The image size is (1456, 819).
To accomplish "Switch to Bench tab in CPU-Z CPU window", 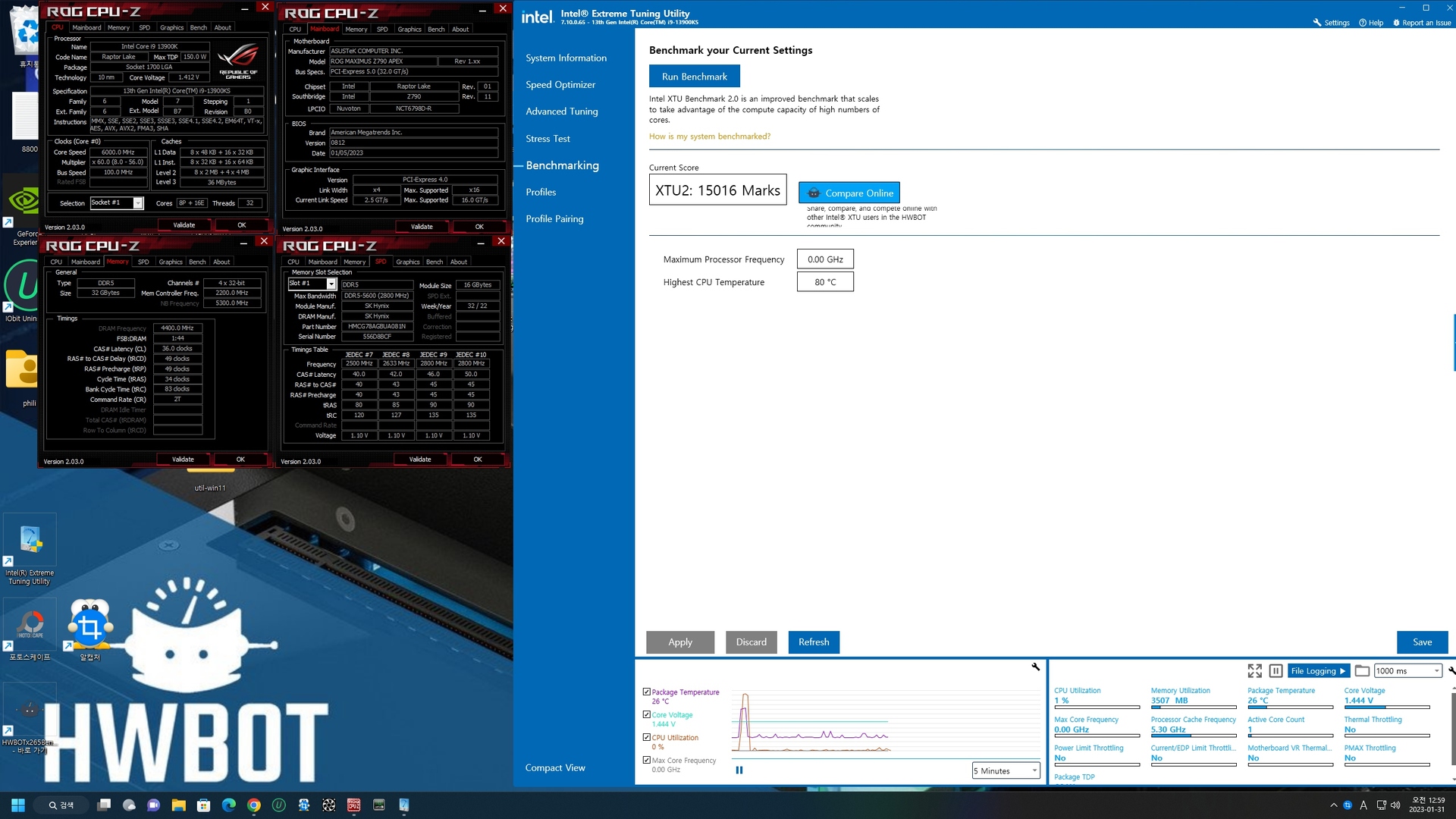I will [x=198, y=27].
